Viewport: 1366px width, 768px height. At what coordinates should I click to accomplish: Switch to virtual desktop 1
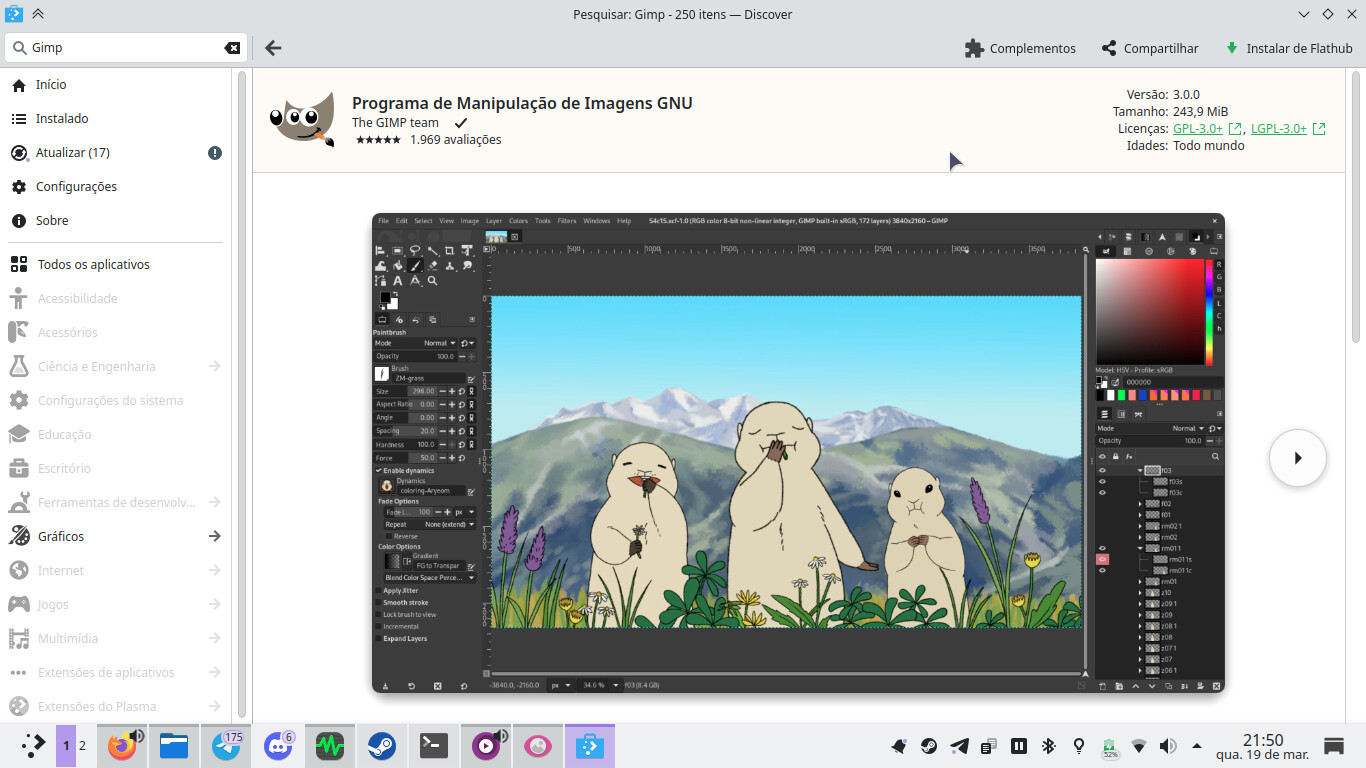66,745
